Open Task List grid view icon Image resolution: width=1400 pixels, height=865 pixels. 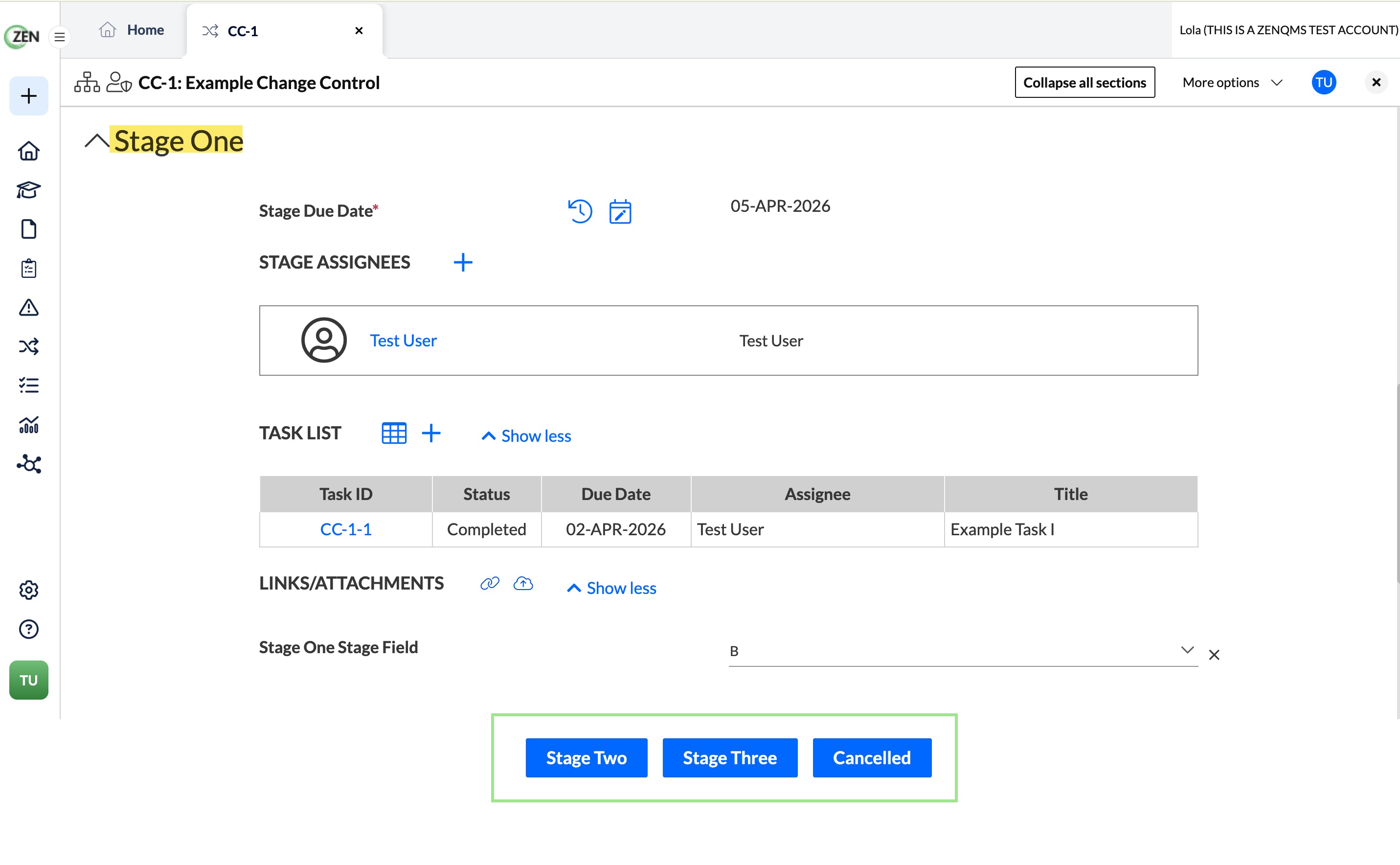394,433
